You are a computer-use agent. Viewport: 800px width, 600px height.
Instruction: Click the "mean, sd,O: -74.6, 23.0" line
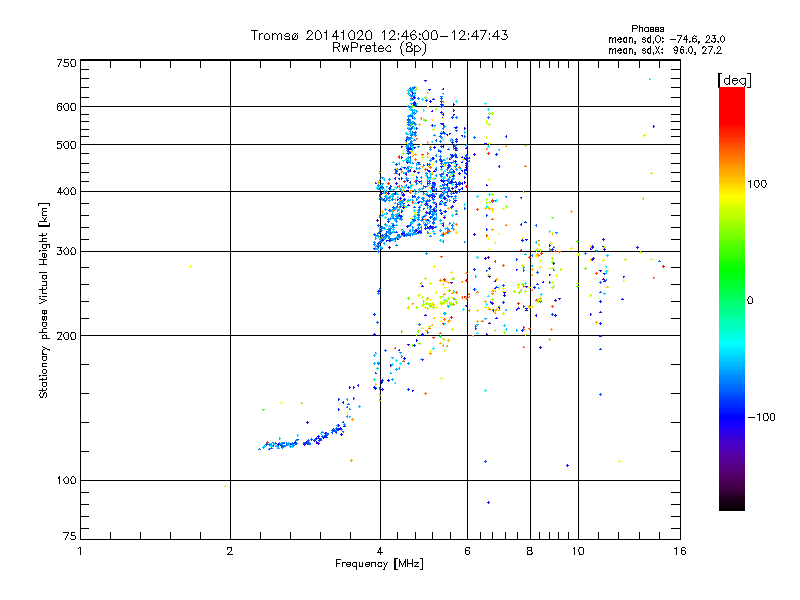tap(666, 39)
